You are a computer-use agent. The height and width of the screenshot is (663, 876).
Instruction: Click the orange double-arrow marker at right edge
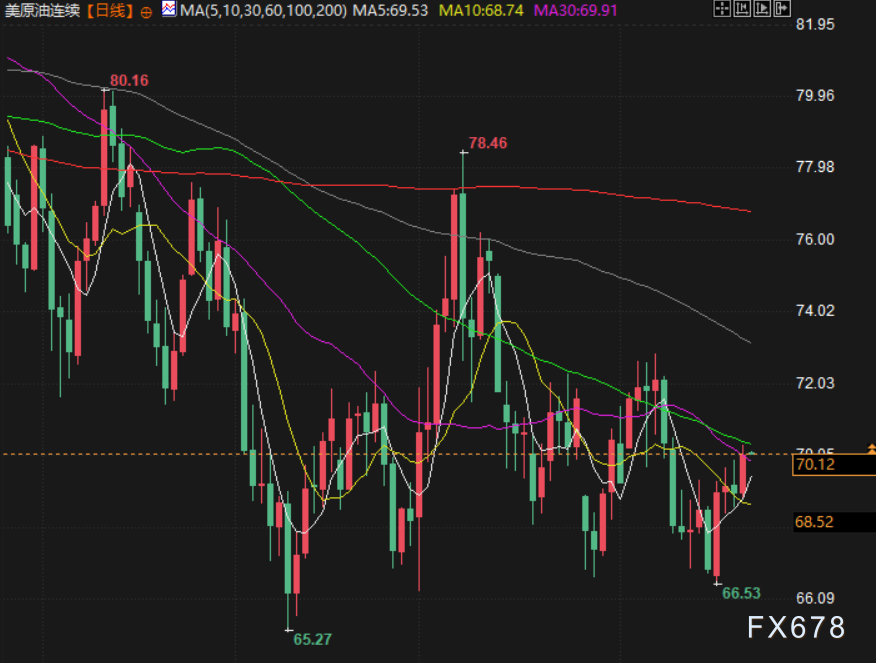point(871,451)
